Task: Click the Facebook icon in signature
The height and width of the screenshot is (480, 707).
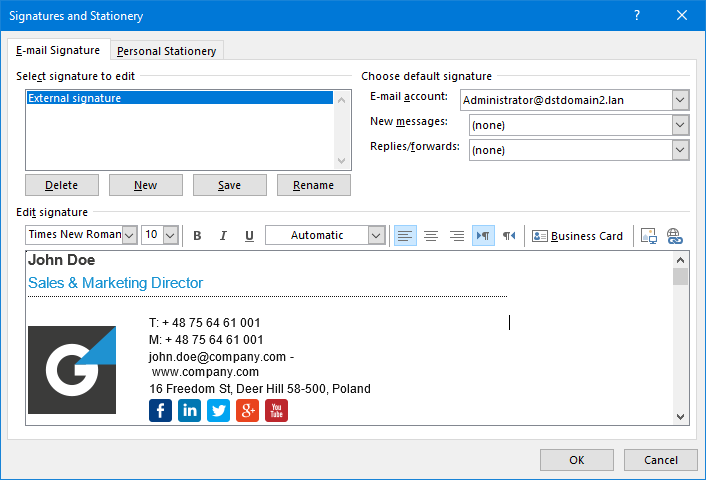Action: 160,410
